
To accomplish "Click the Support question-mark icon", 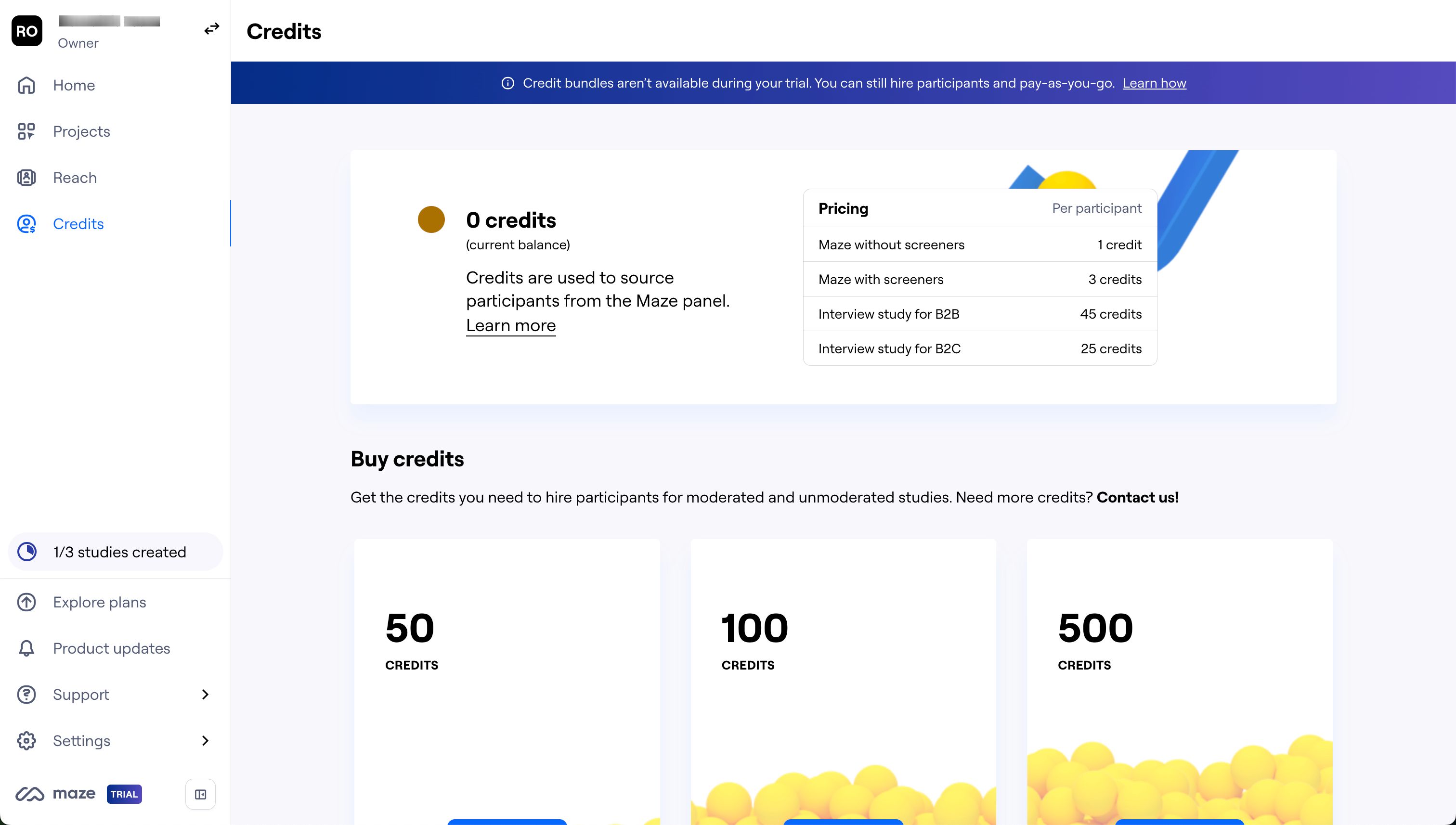I will 26,694.
